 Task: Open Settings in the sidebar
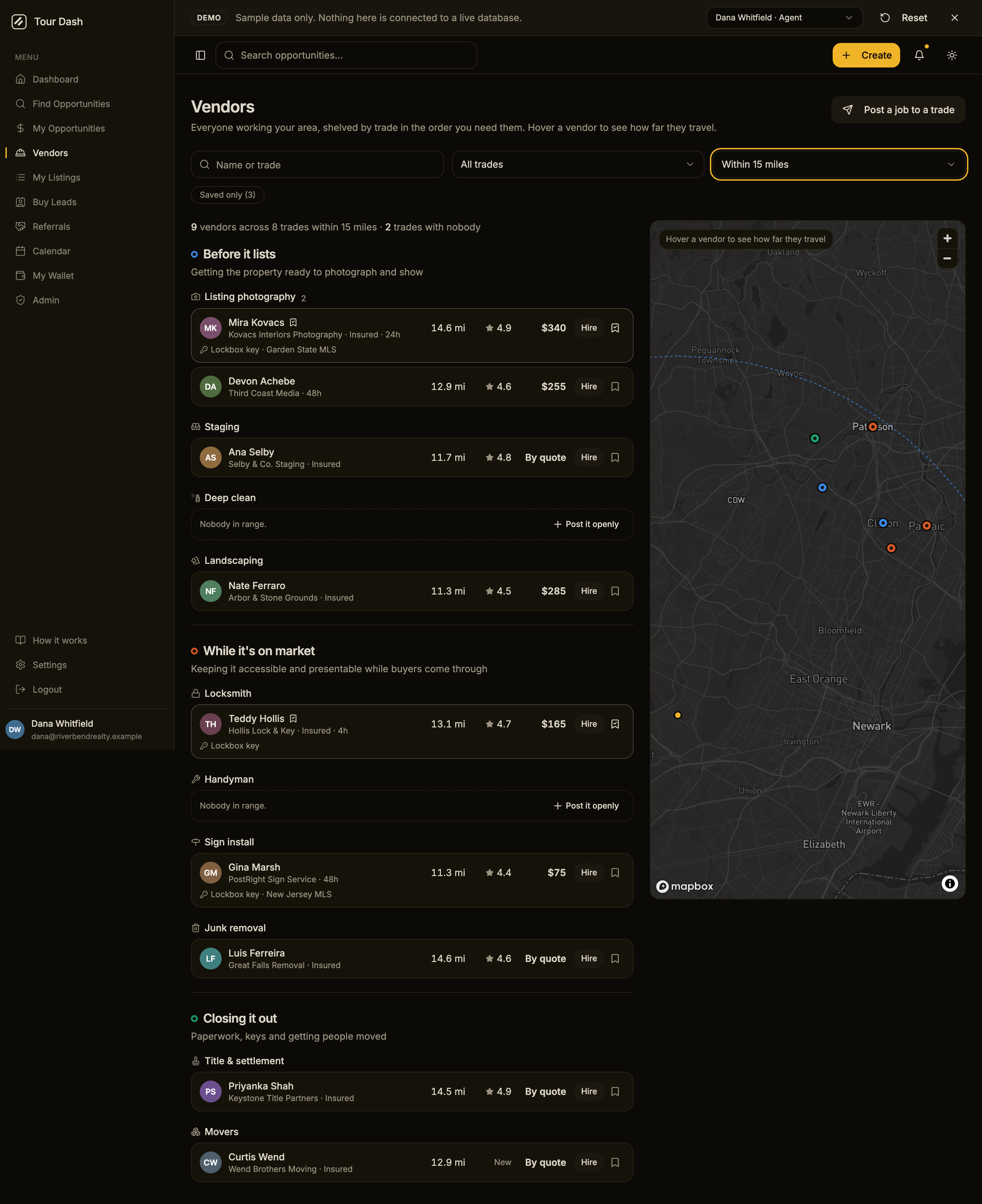pos(87,664)
